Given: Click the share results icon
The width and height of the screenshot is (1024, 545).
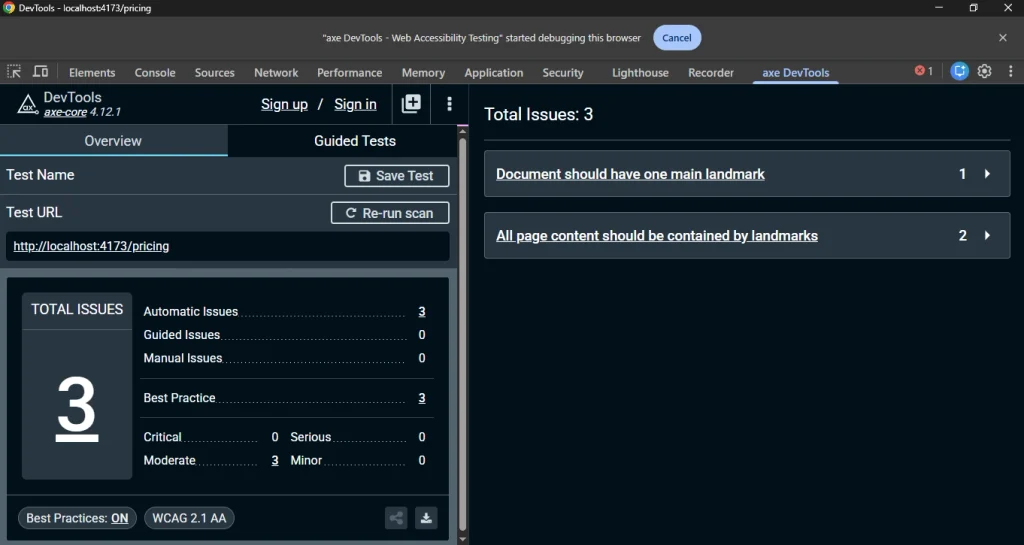Looking at the screenshot, I should (x=396, y=518).
